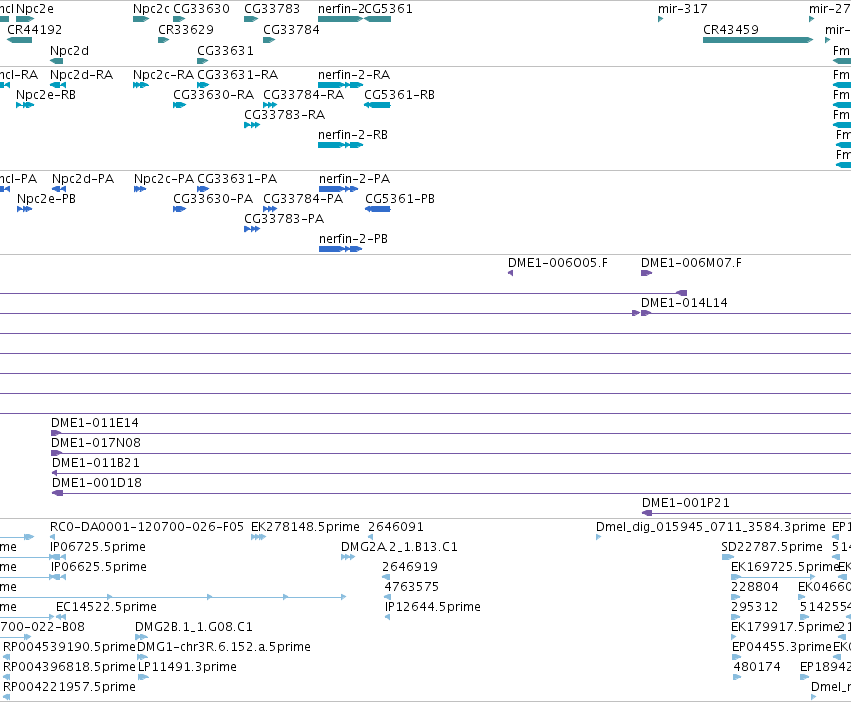Open the SD22787.5prime EST label
Viewport: 851px width, 702px height.
click(x=772, y=547)
